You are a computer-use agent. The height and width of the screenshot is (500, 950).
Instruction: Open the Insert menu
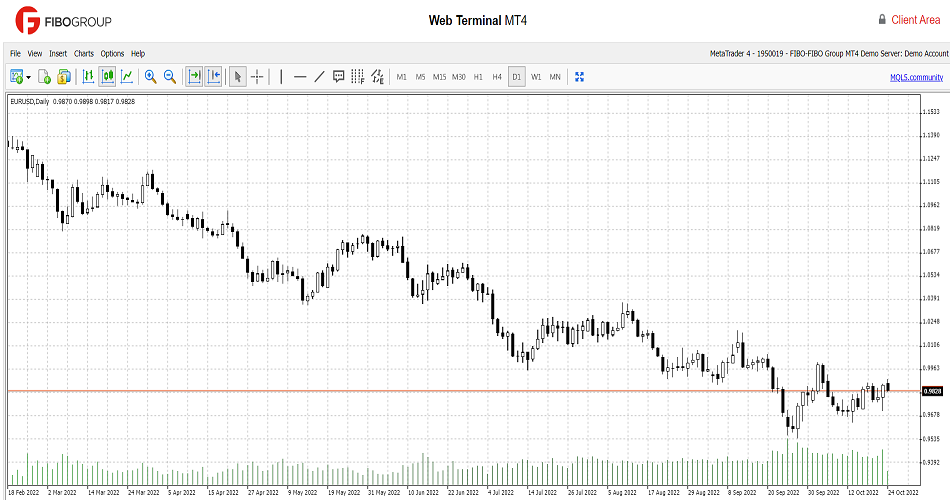[x=58, y=53]
